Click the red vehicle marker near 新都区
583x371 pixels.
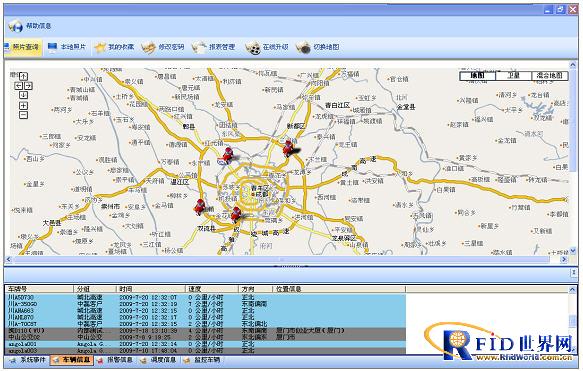(288, 148)
